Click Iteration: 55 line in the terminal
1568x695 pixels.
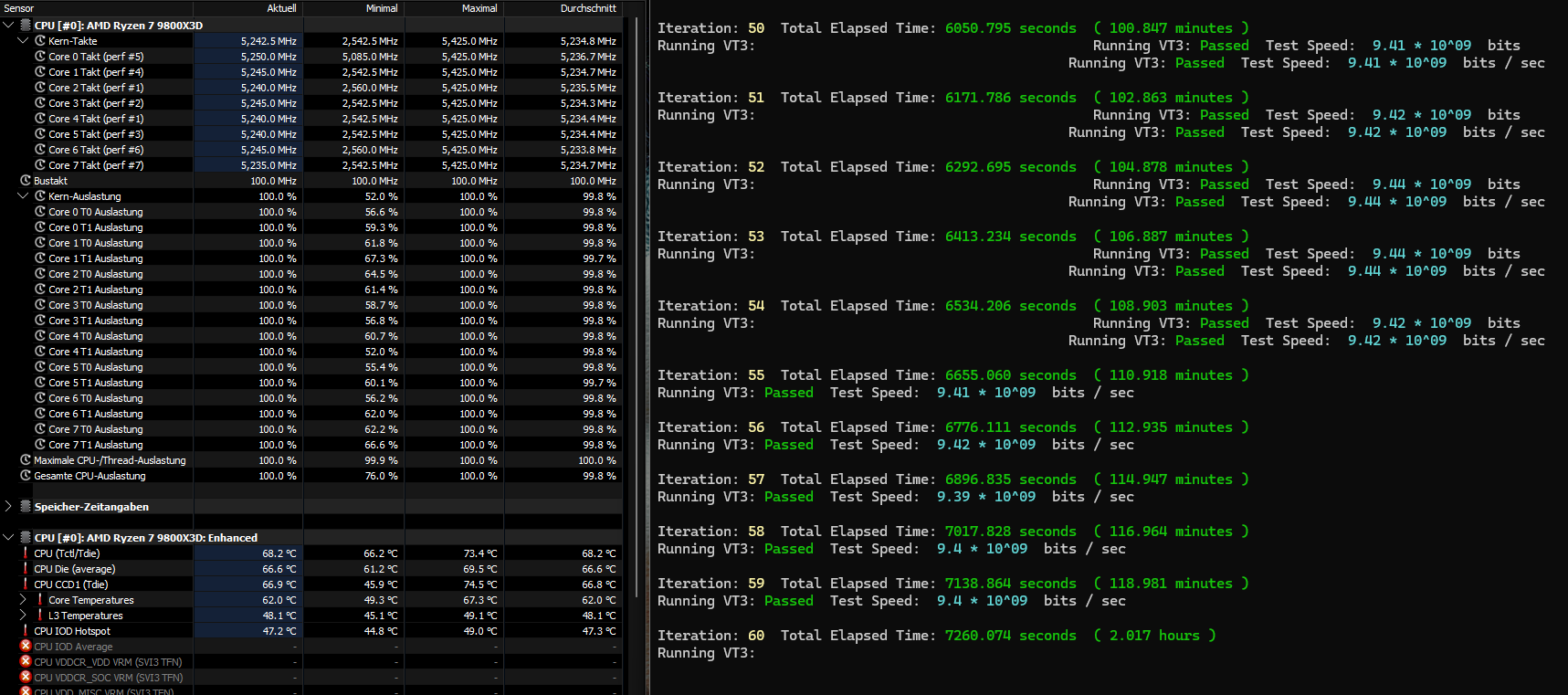pos(953,375)
